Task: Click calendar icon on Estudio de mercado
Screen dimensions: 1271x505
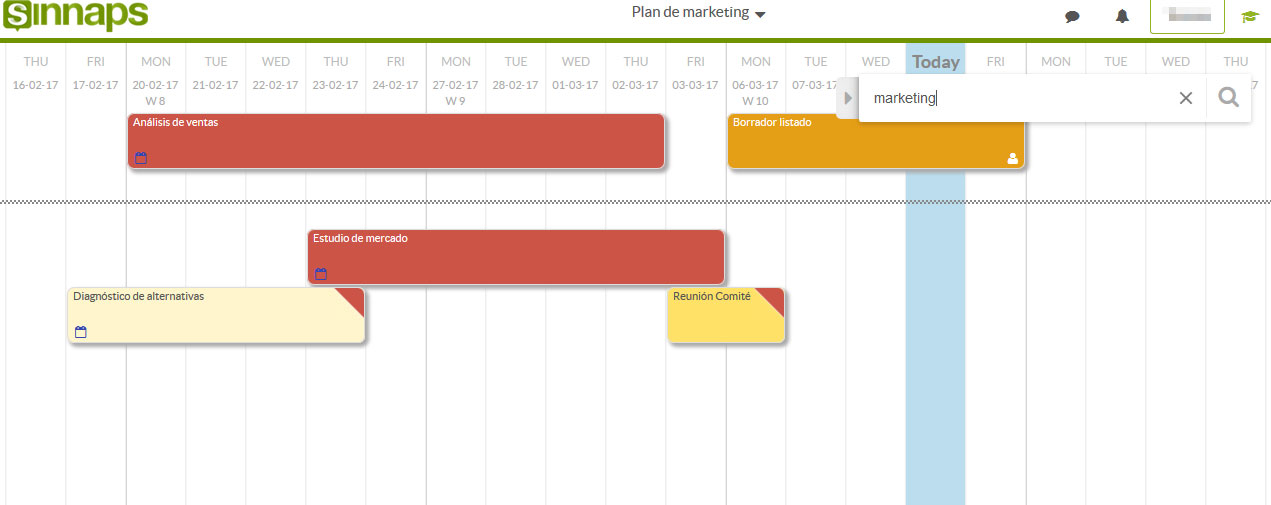Action: pos(321,274)
